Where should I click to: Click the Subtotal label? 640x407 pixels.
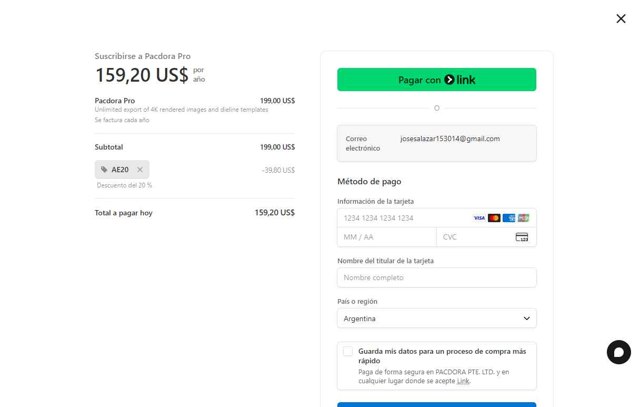tap(109, 147)
